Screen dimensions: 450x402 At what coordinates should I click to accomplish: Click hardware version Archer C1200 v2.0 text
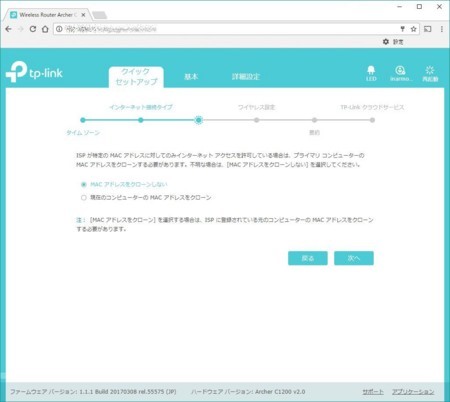tap(248, 392)
